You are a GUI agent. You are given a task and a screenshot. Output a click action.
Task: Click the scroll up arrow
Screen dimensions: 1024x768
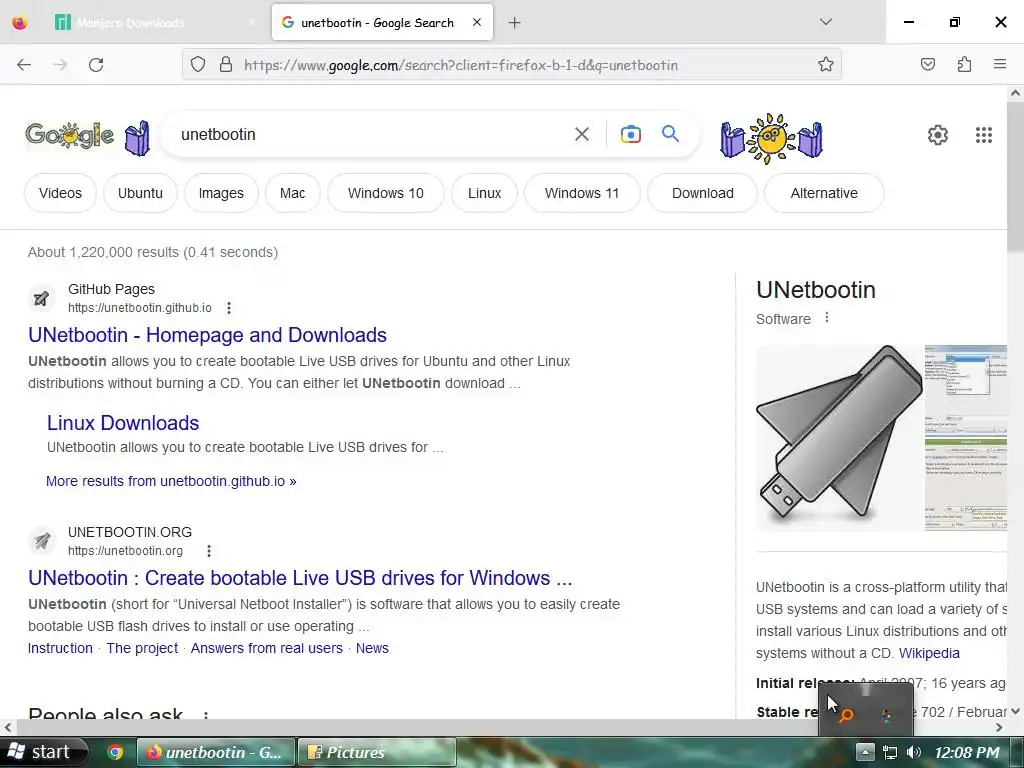(x=1016, y=93)
